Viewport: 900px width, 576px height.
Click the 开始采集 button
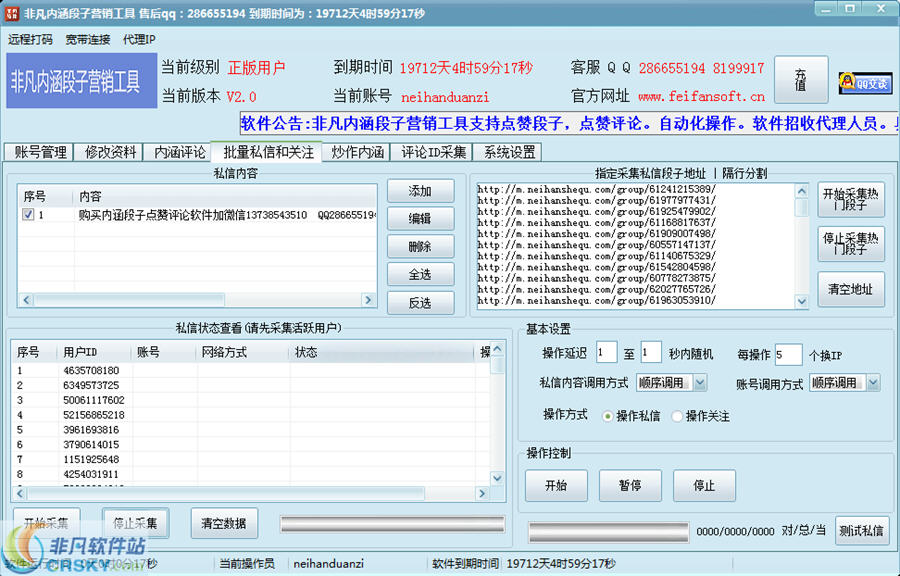click(46, 523)
